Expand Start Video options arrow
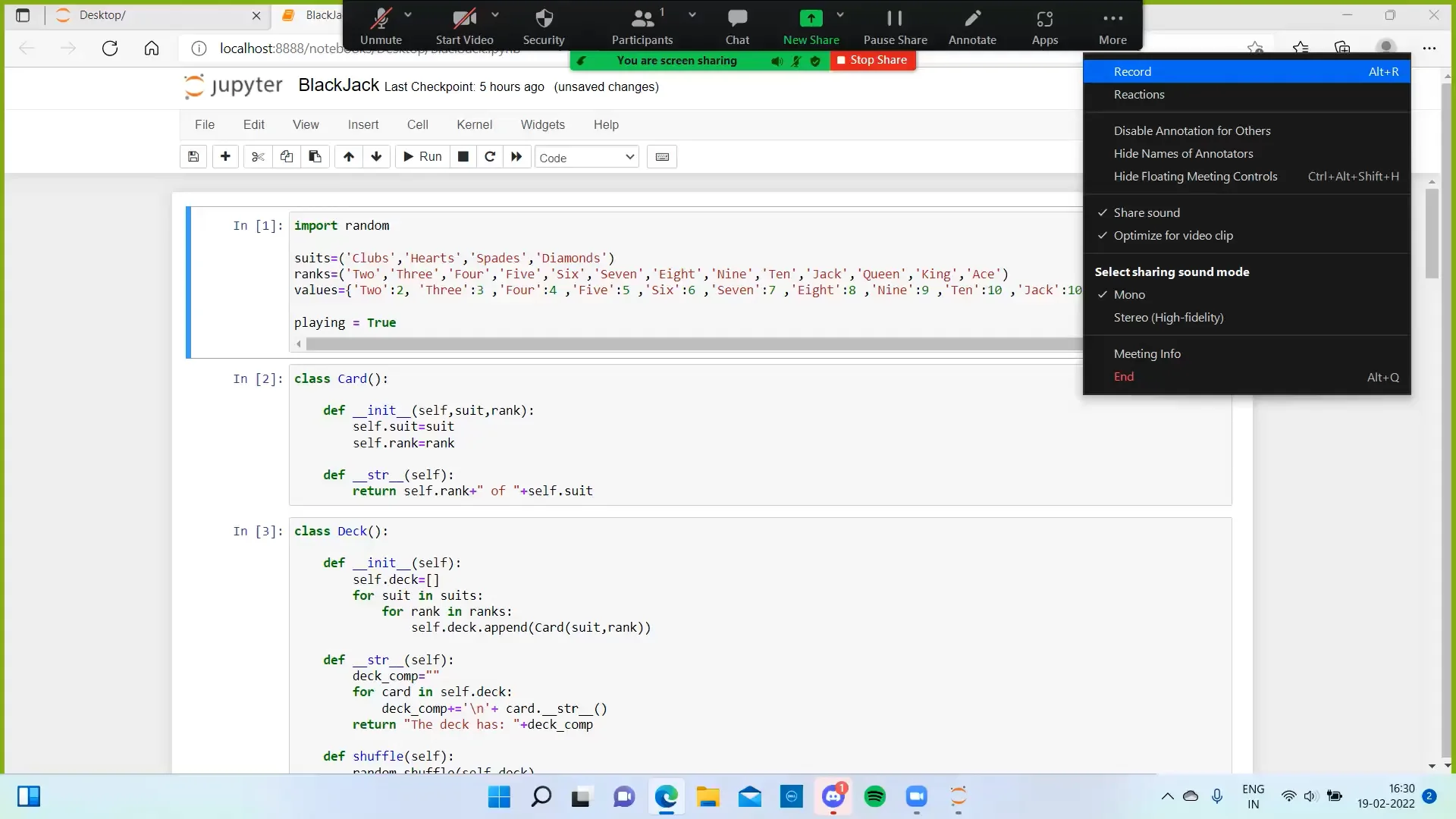Viewport: 1456px width, 819px height. [495, 14]
